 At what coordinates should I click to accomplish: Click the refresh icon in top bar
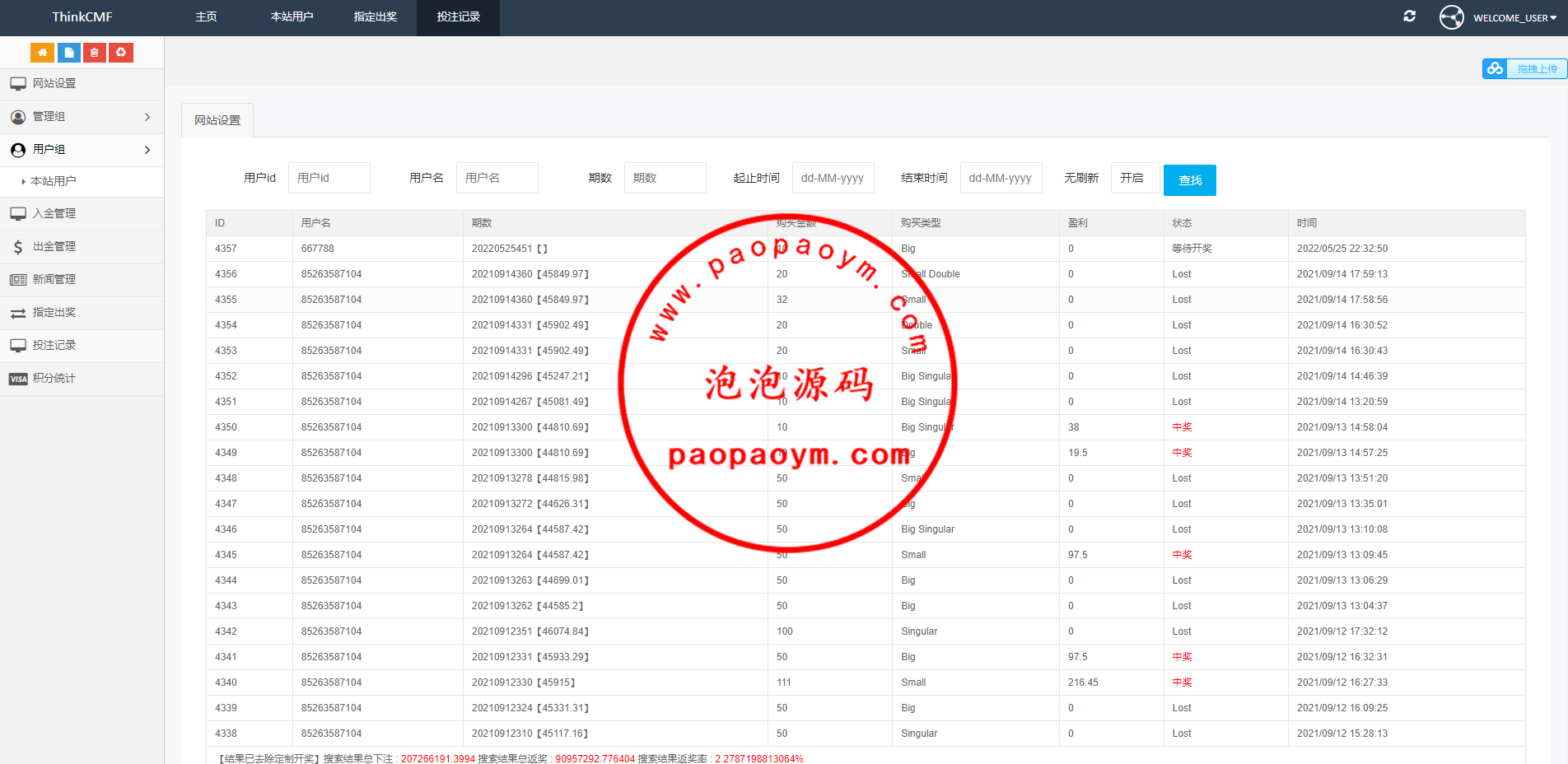tap(1410, 16)
